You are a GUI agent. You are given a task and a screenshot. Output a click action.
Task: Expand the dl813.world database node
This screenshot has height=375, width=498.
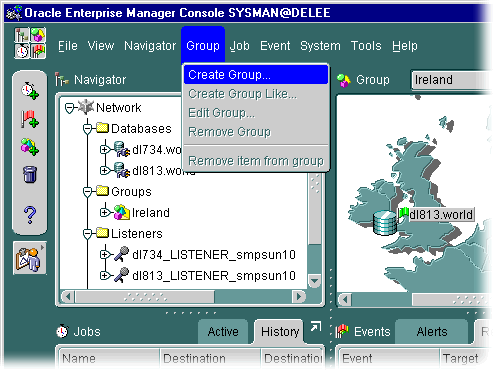point(105,171)
